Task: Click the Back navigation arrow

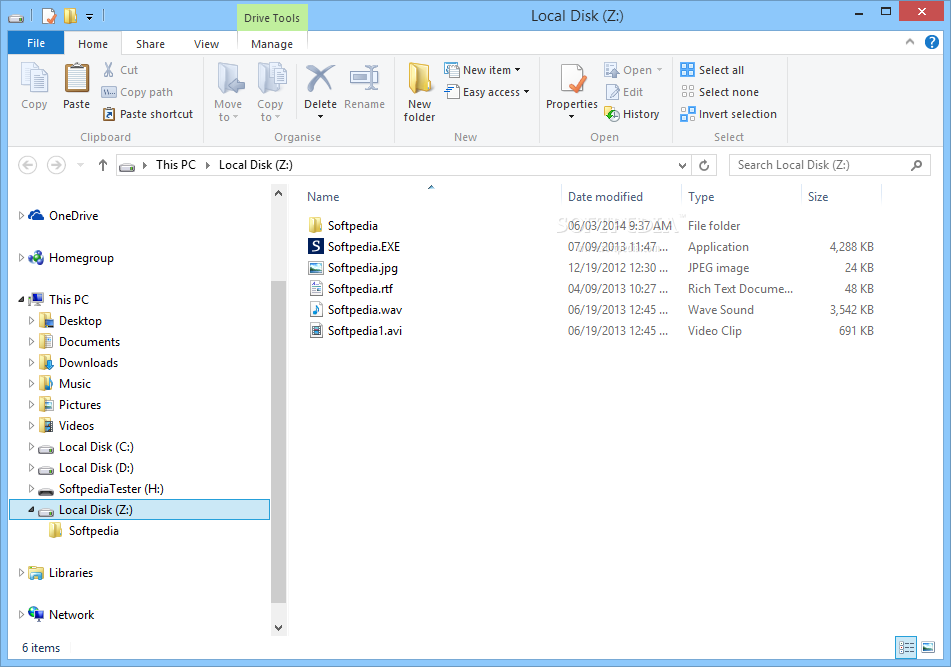Action: (28, 165)
